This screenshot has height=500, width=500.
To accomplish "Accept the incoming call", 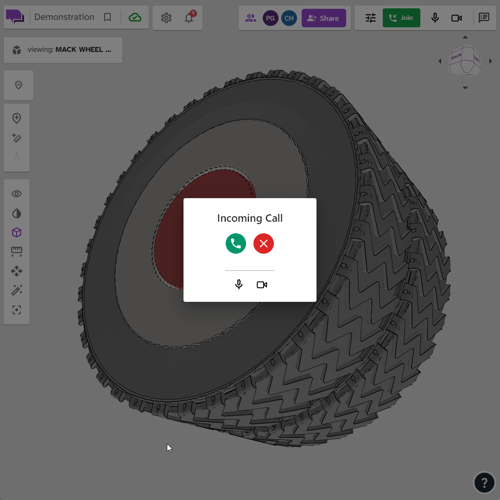I will (236, 244).
